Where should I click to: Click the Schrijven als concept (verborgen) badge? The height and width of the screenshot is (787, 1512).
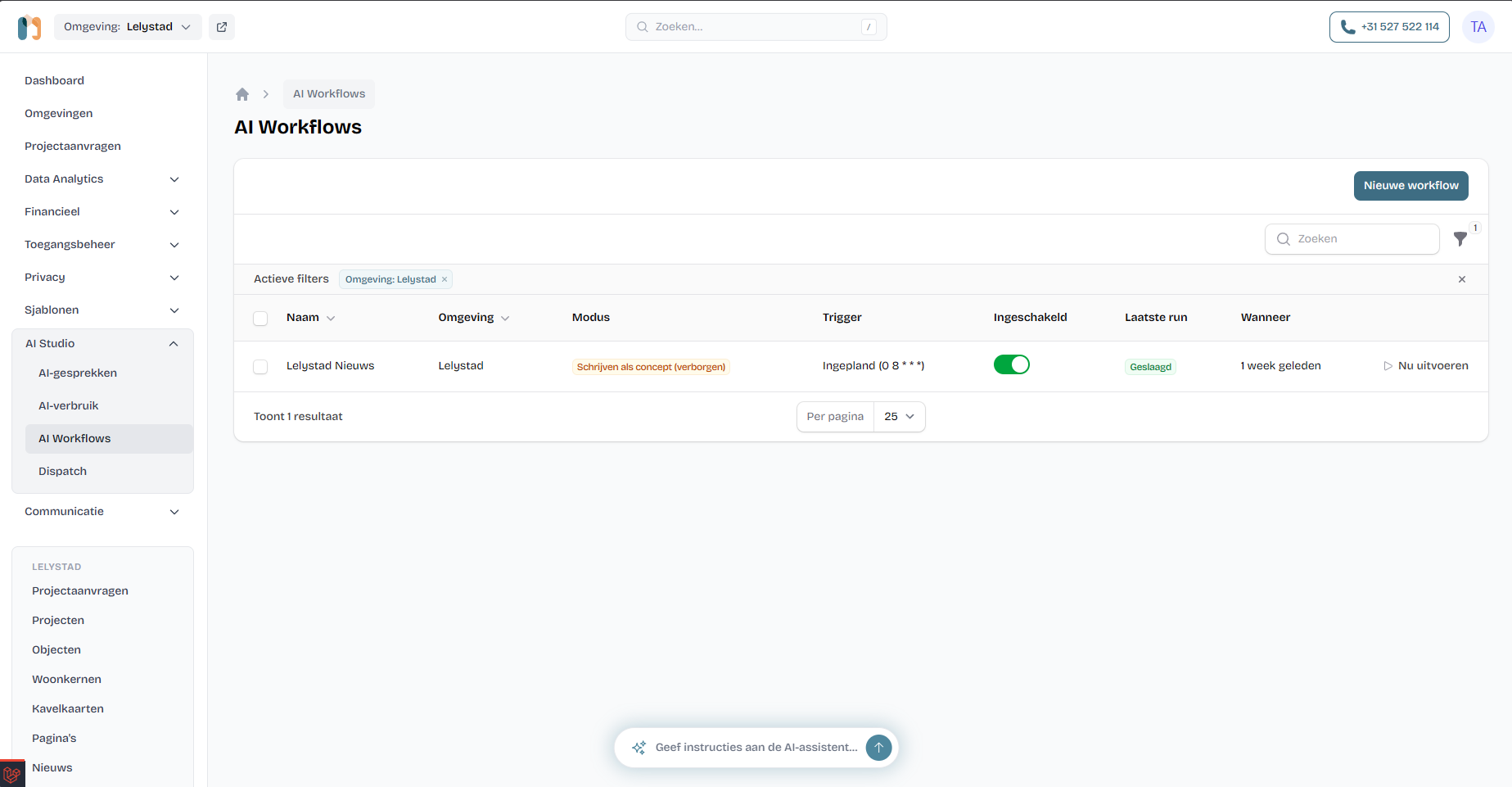651,367
